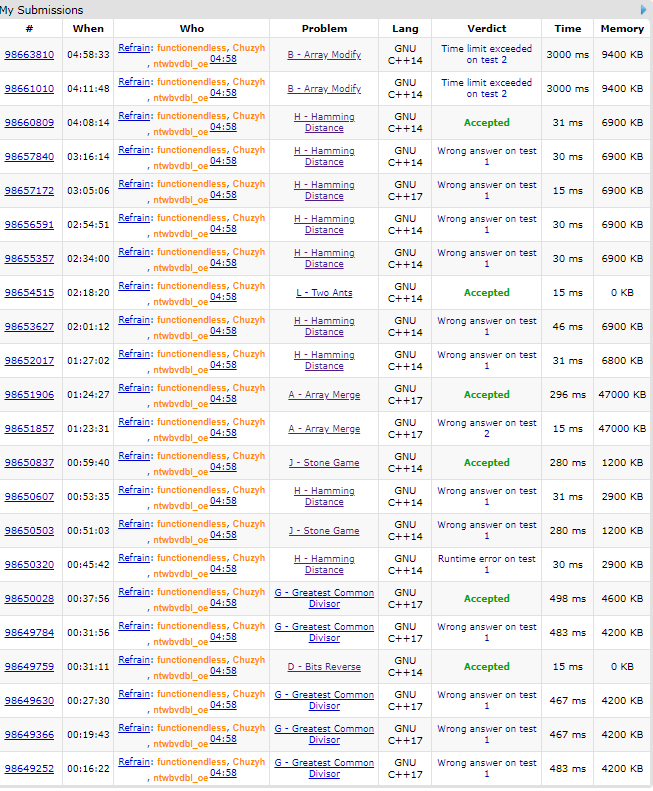Open J - Stone Game in submission 98650837 row
The height and width of the screenshot is (791, 653).
[324, 462]
